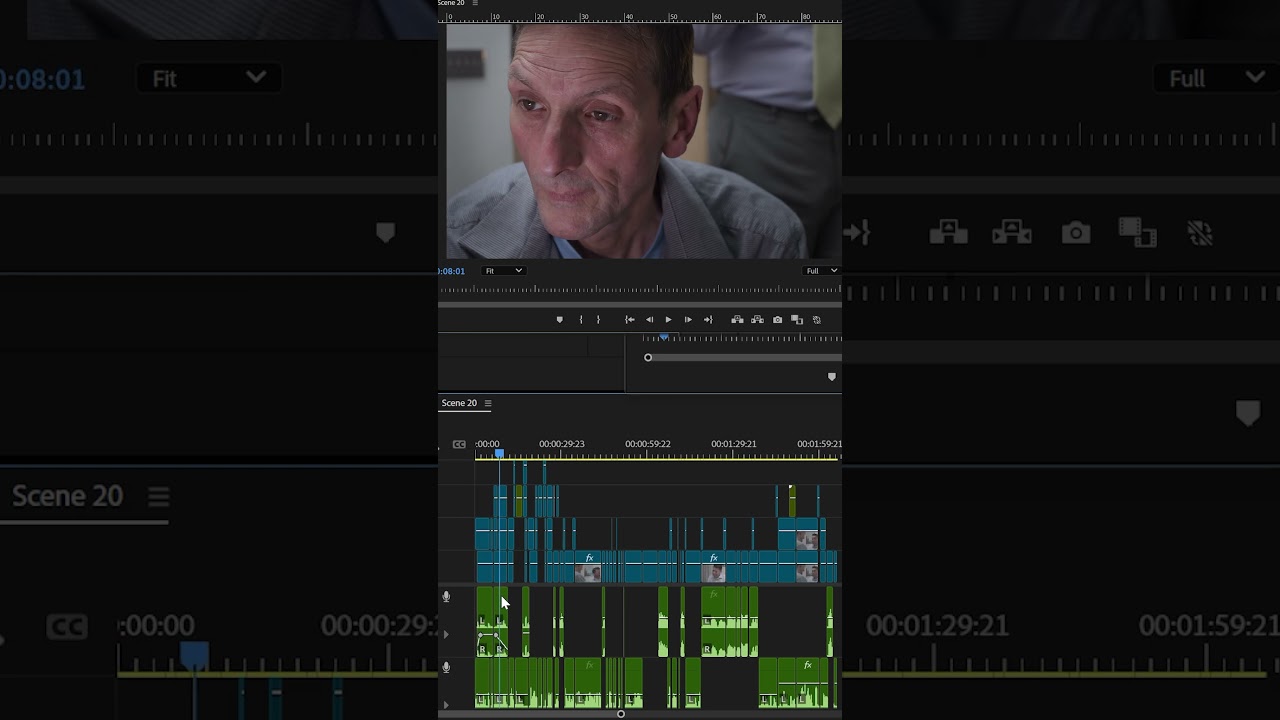
Task: Click the 00:01:29:21 time ruler label
Action: point(734,444)
